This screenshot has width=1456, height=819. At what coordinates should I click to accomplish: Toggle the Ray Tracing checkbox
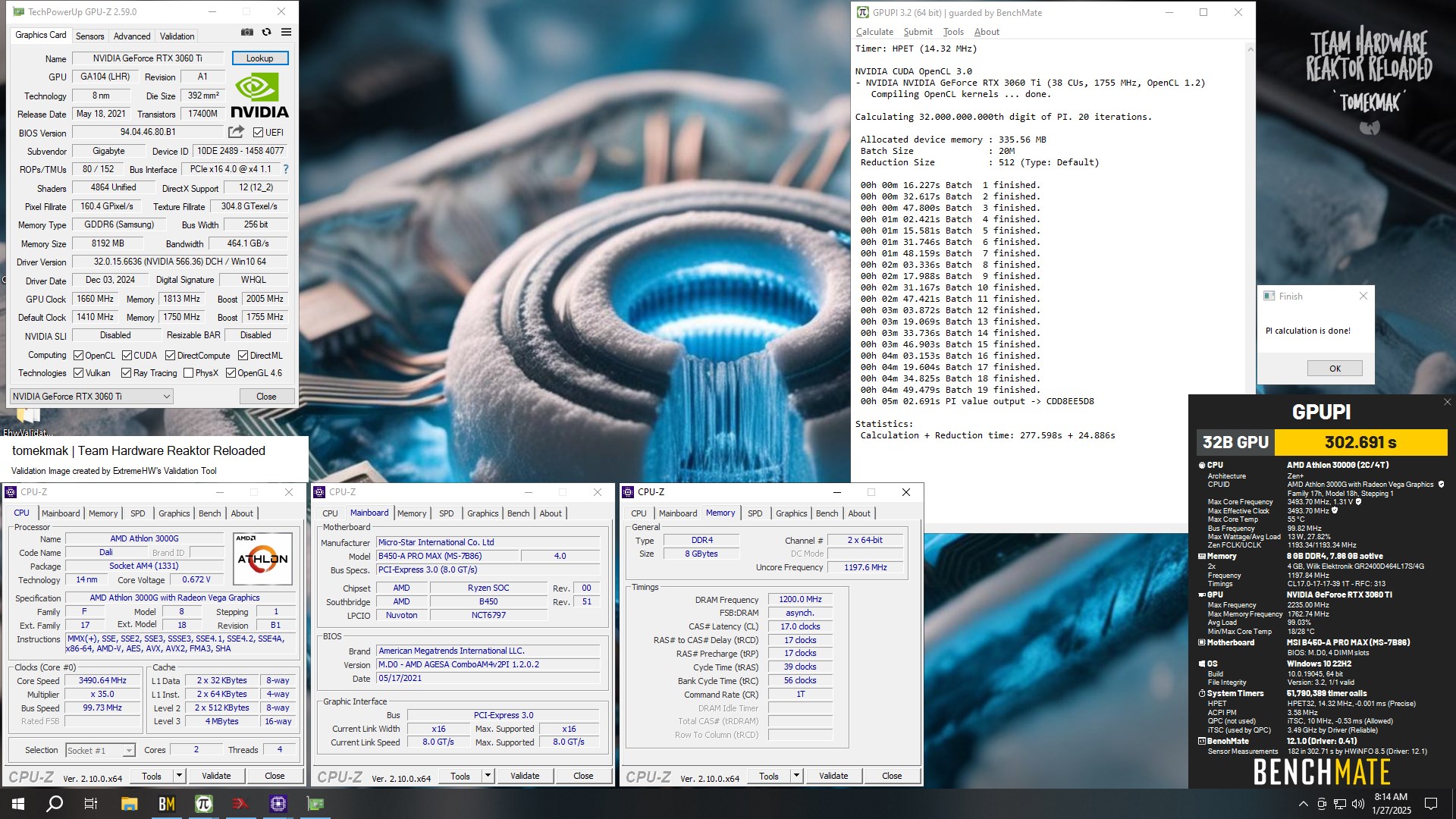point(127,373)
